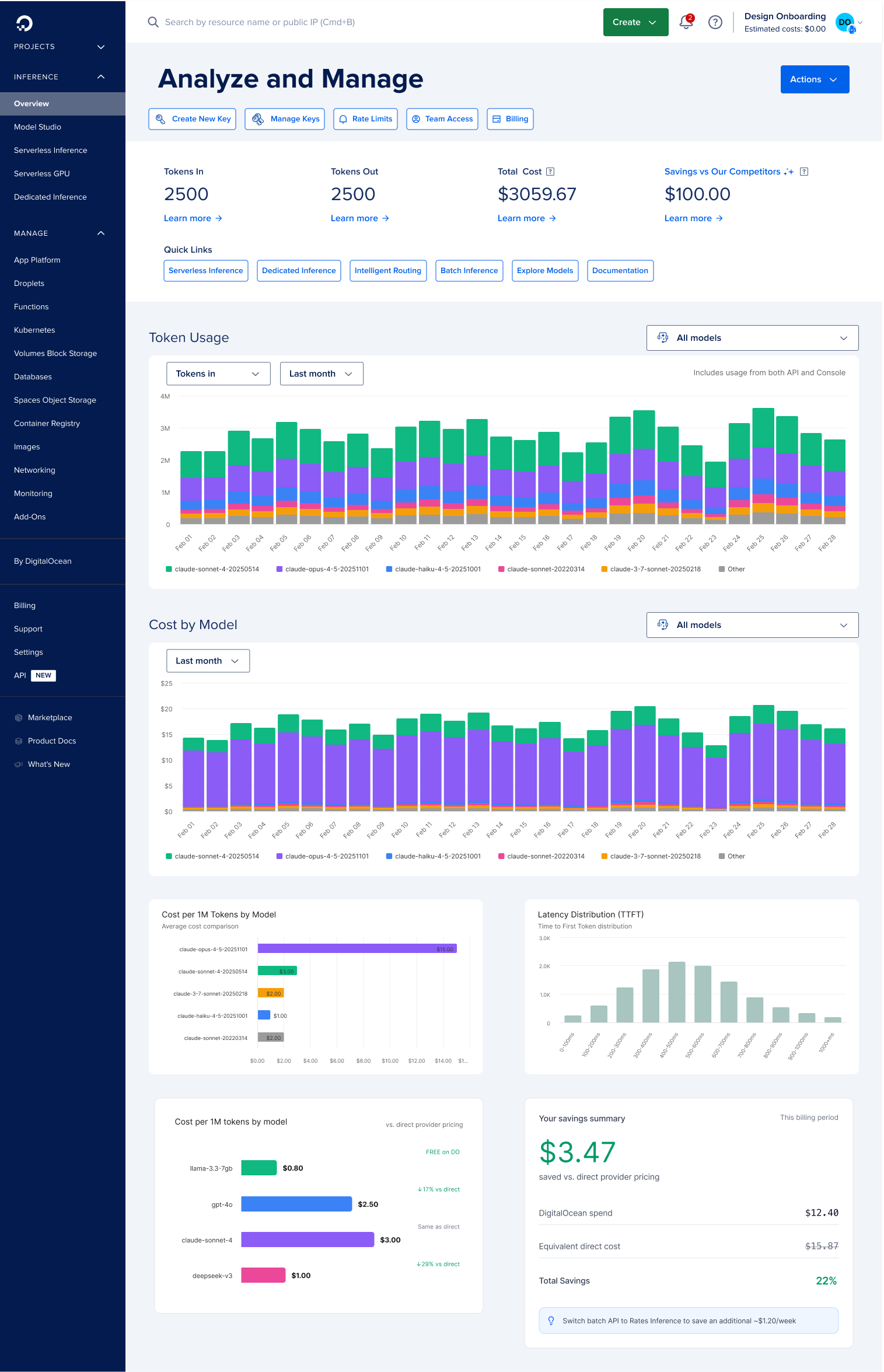This screenshot has height=1372, width=884.
Task: Open Cost by Model Last month dropdown
Action: click(x=208, y=661)
